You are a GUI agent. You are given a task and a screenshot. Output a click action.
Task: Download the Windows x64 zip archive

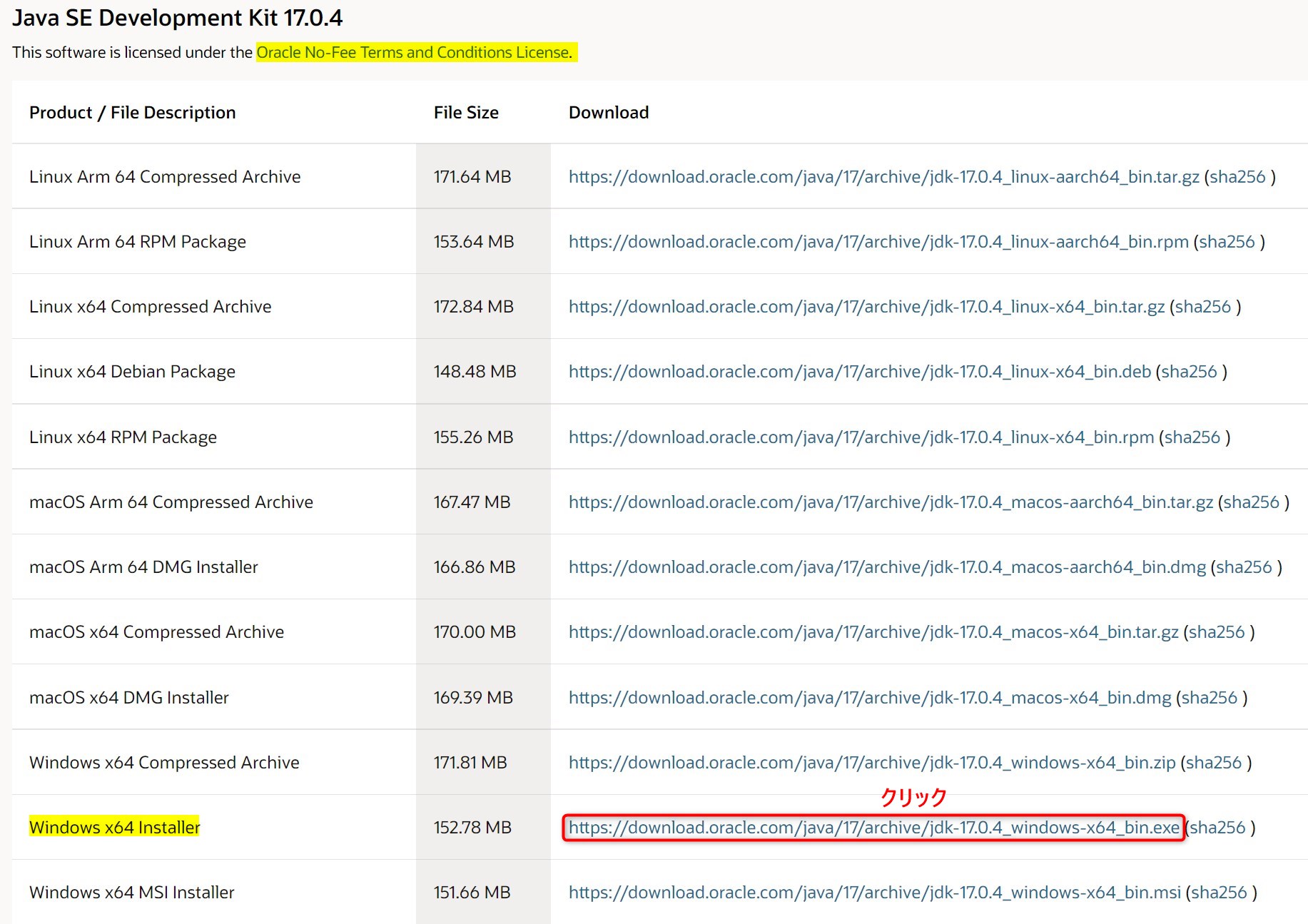pos(872,763)
